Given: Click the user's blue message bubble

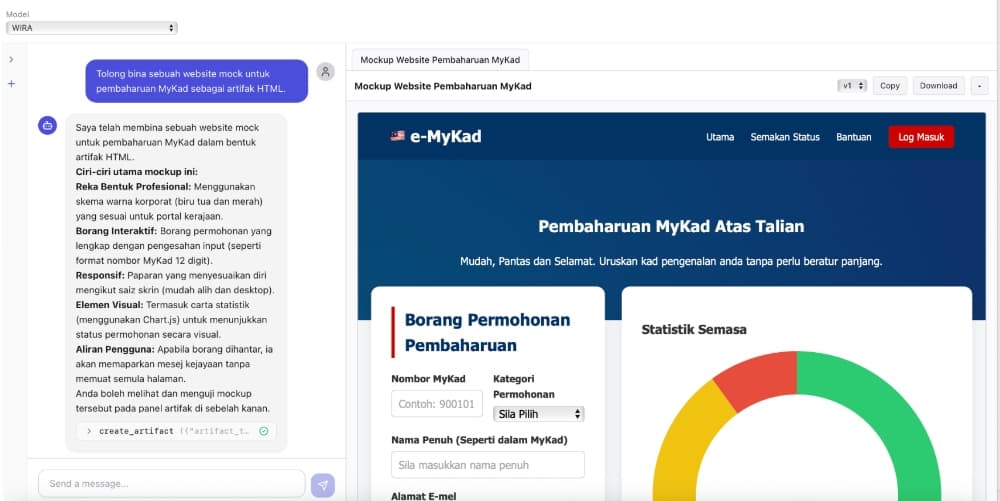Looking at the screenshot, I should pyautogui.click(x=196, y=81).
